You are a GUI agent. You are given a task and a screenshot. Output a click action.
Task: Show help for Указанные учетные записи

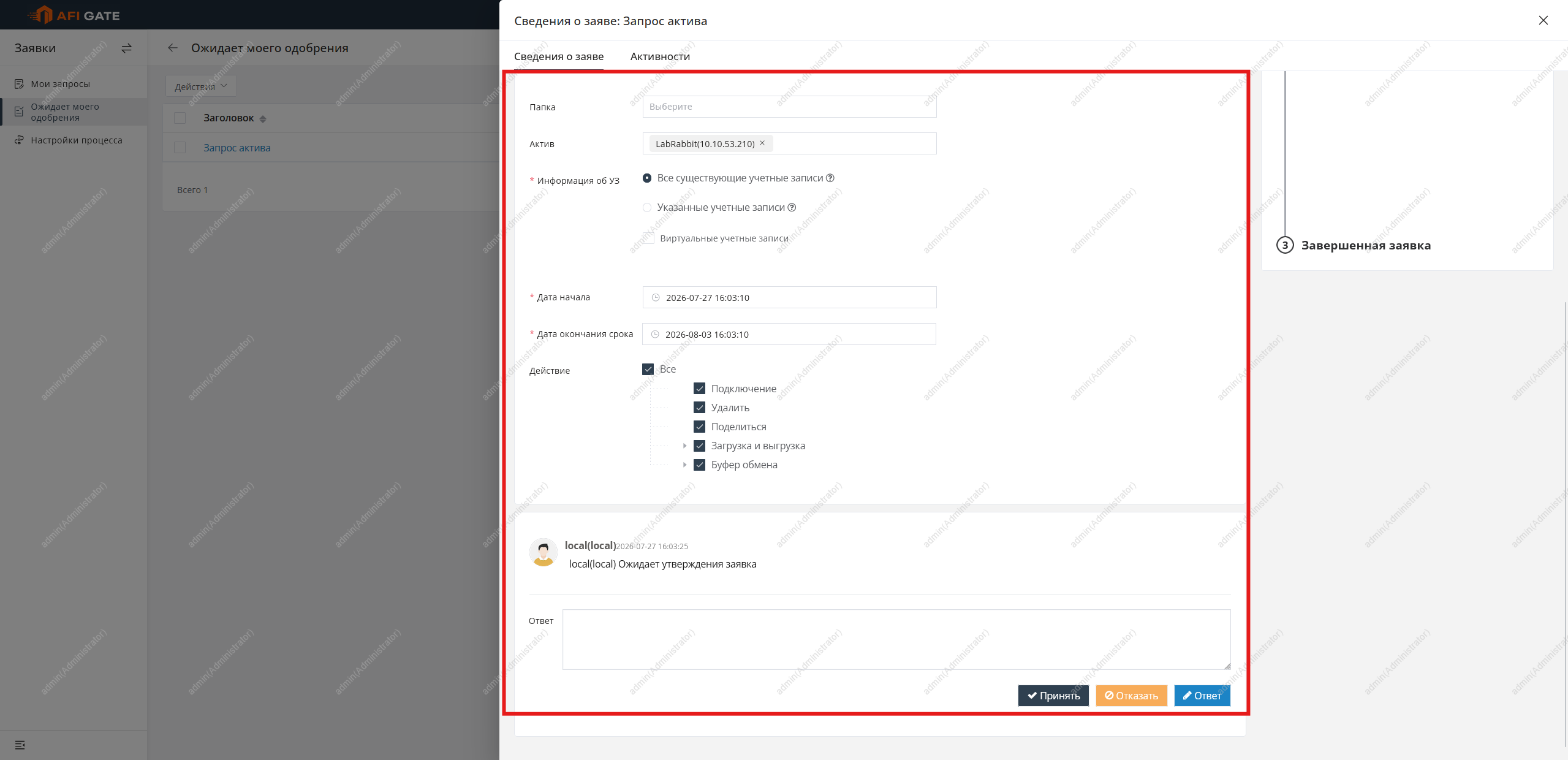coord(792,207)
